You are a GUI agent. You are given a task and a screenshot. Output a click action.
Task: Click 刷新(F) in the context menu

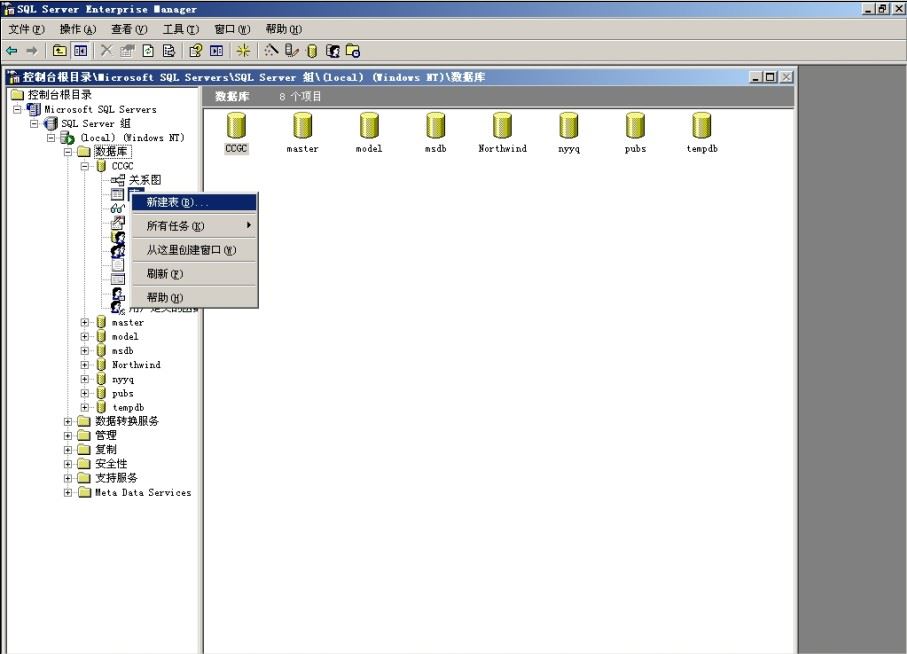coord(195,274)
